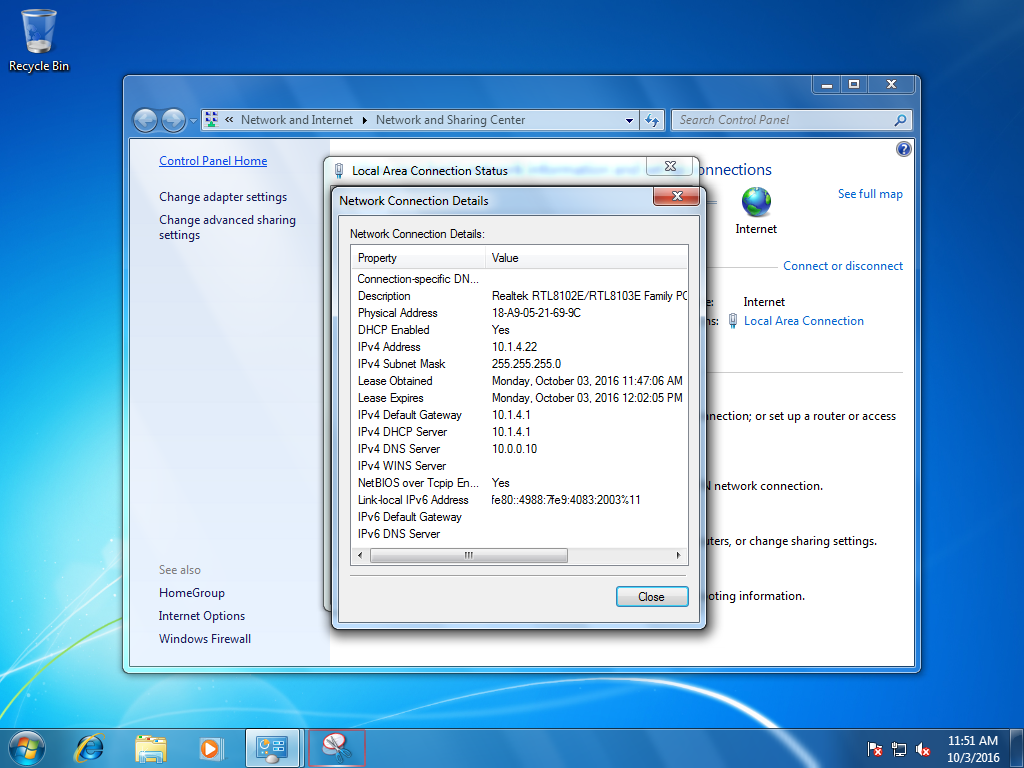Click the Property column header

tap(418, 258)
